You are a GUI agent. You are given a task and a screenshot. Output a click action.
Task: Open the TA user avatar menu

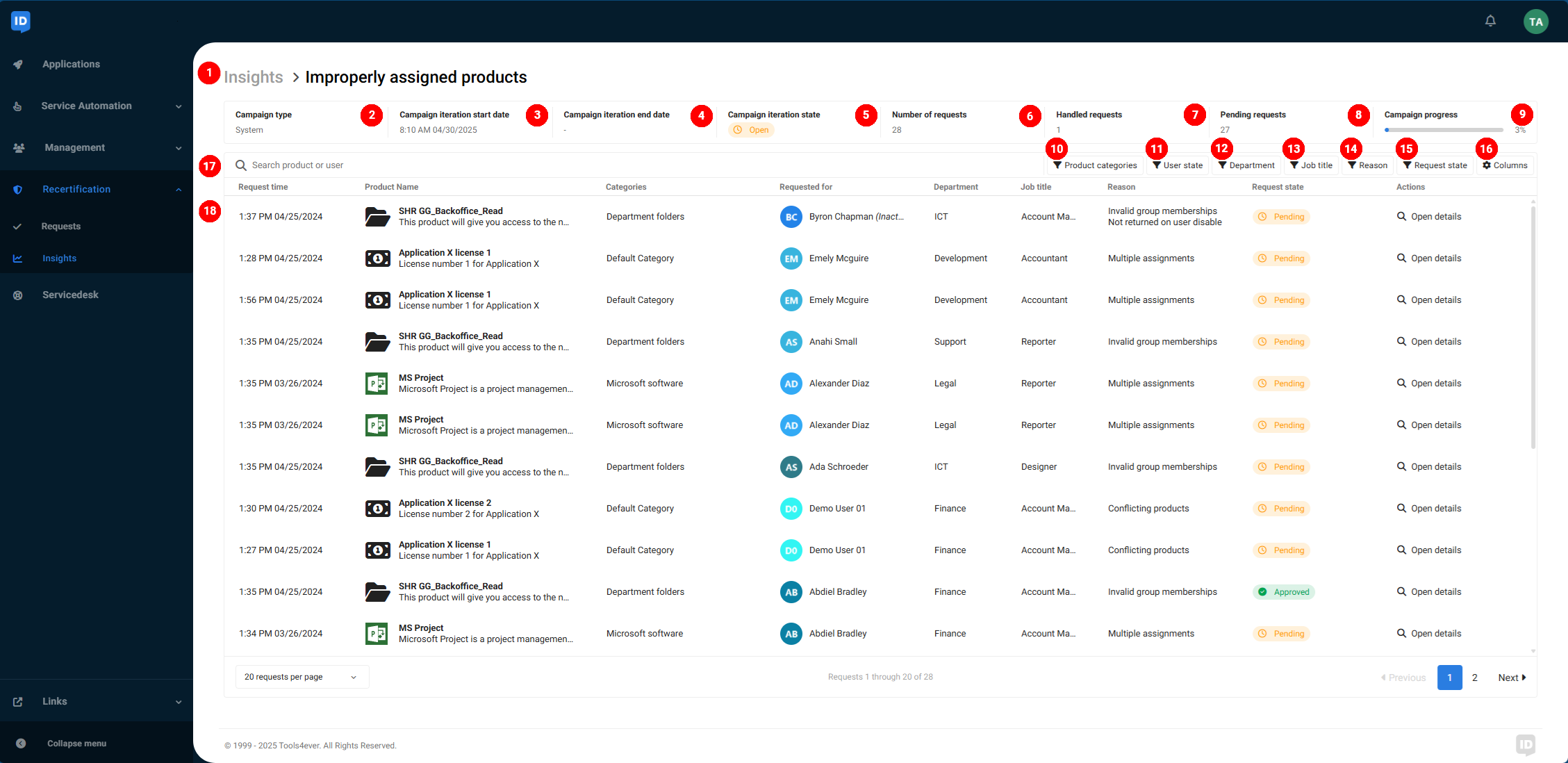(x=1536, y=22)
